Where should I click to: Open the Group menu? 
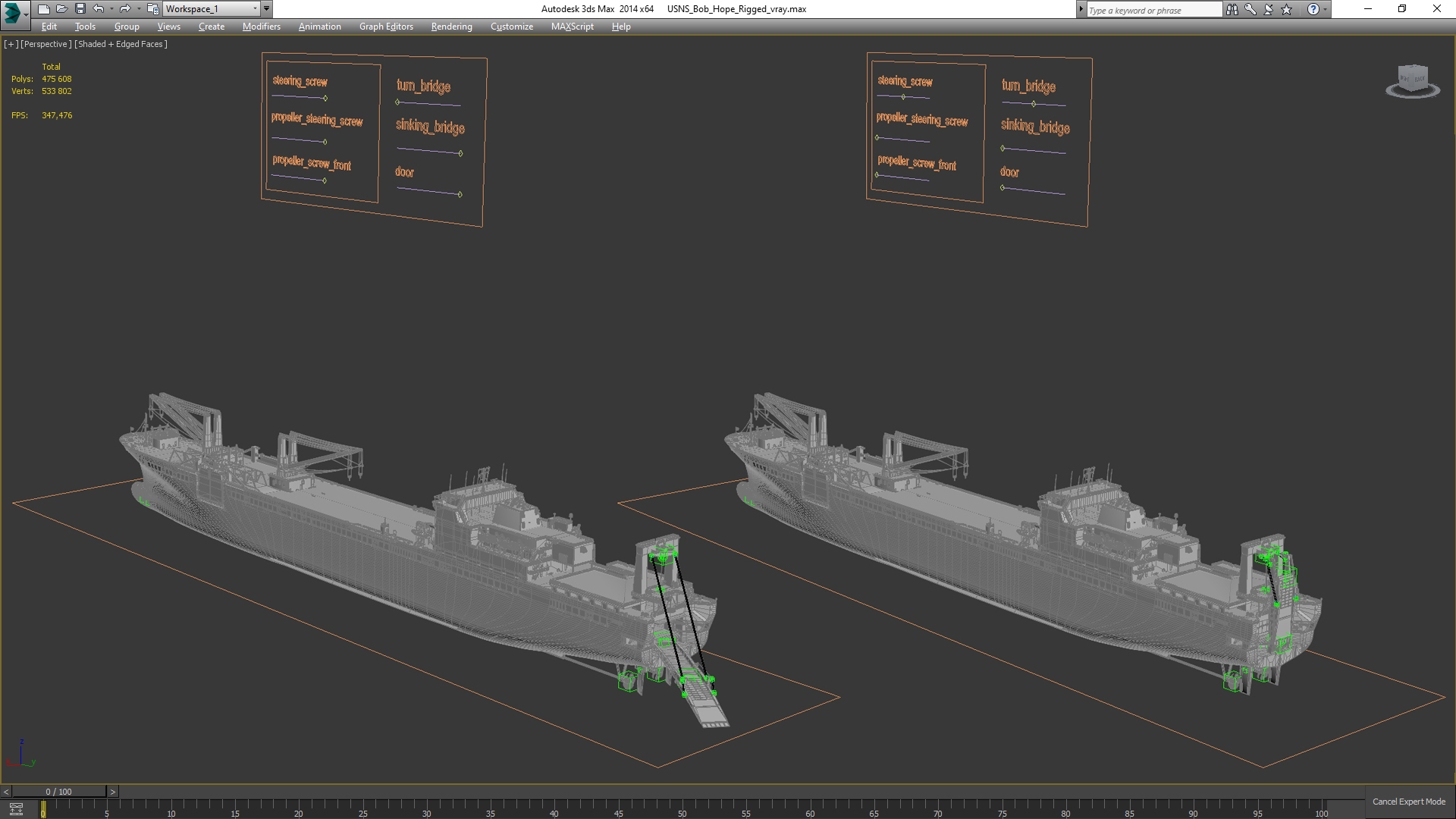[x=127, y=27]
